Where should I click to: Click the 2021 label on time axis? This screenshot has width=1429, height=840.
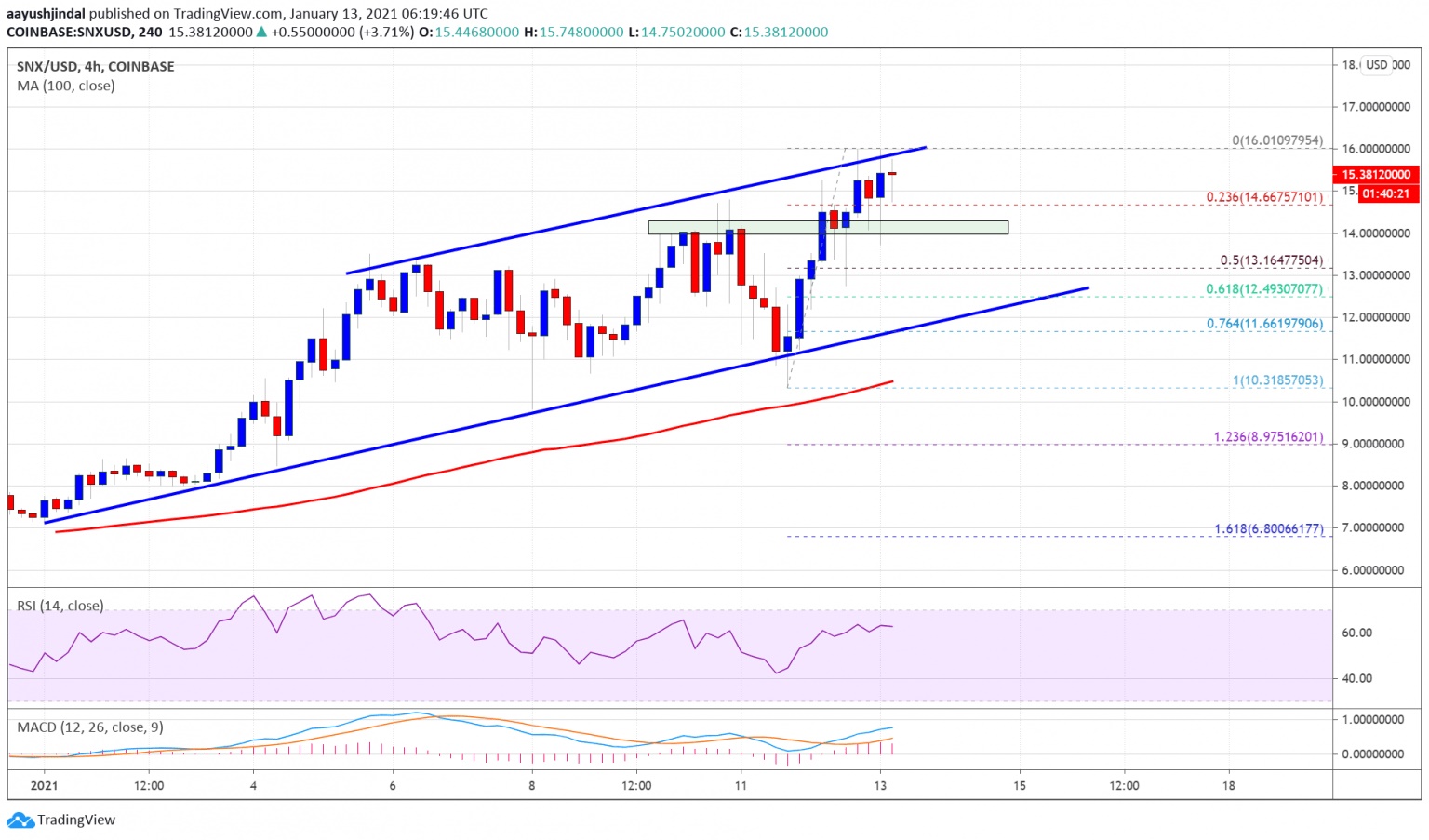tap(44, 785)
